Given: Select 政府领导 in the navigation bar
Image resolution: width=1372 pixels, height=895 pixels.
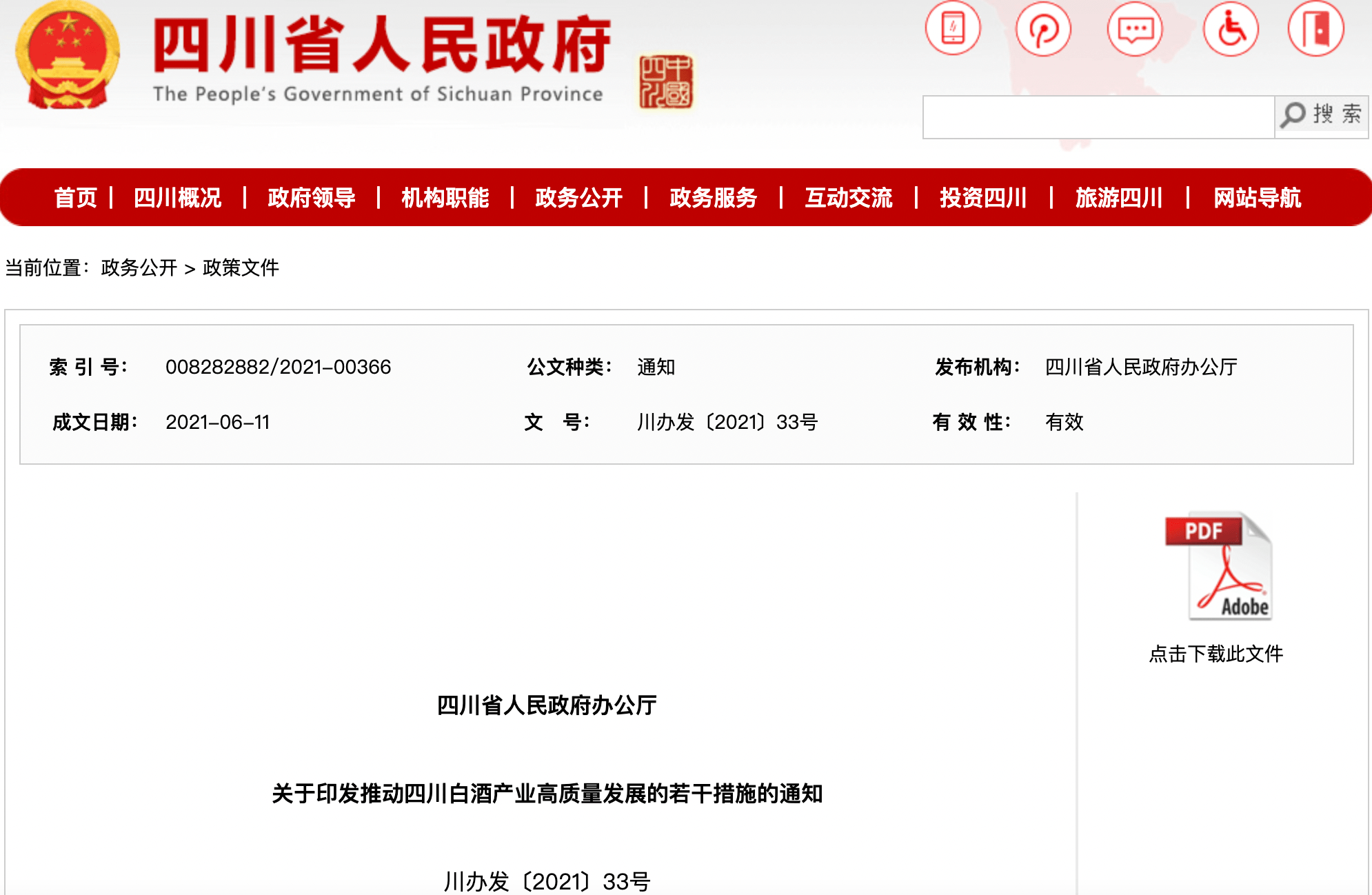Looking at the screenshot, I should [x=312, y=198].
